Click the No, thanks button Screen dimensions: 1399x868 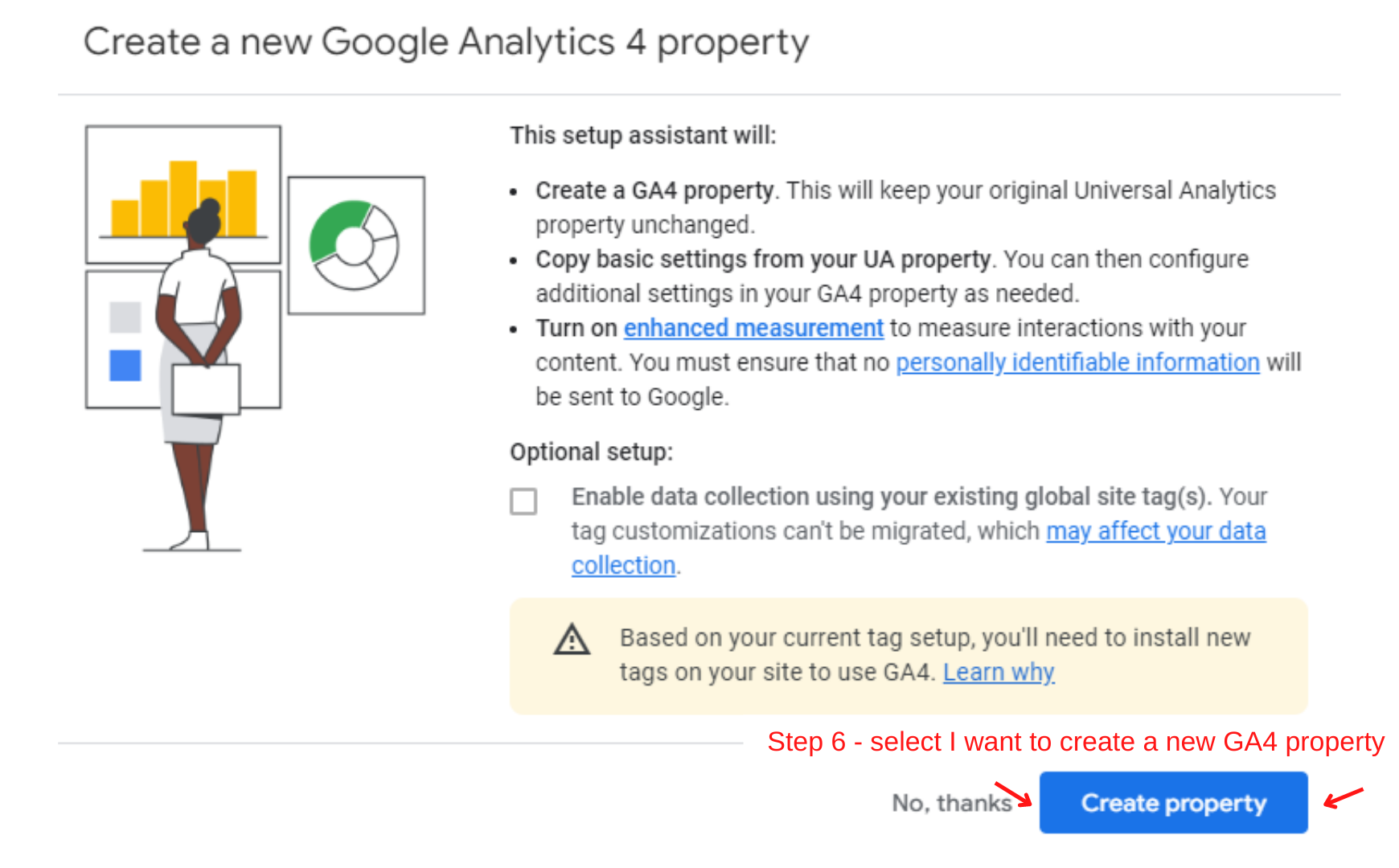(951, 802)
